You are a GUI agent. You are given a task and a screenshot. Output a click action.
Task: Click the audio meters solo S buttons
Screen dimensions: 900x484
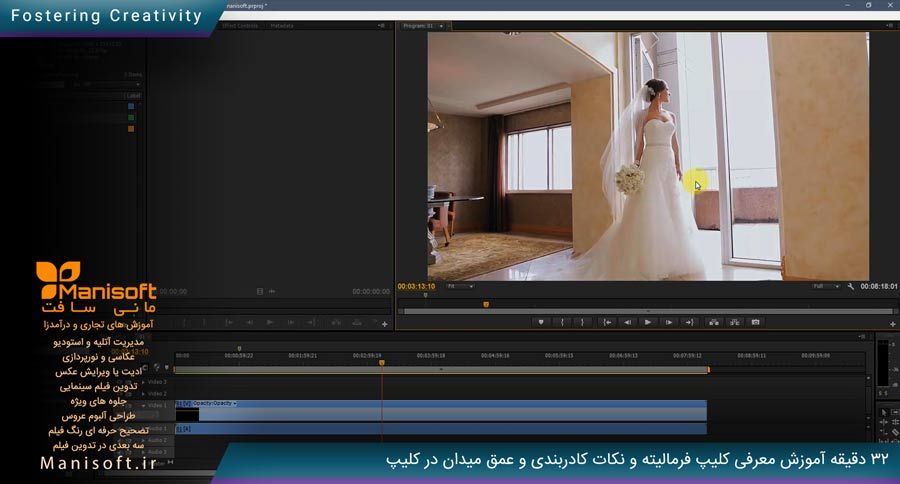[883, 393]
